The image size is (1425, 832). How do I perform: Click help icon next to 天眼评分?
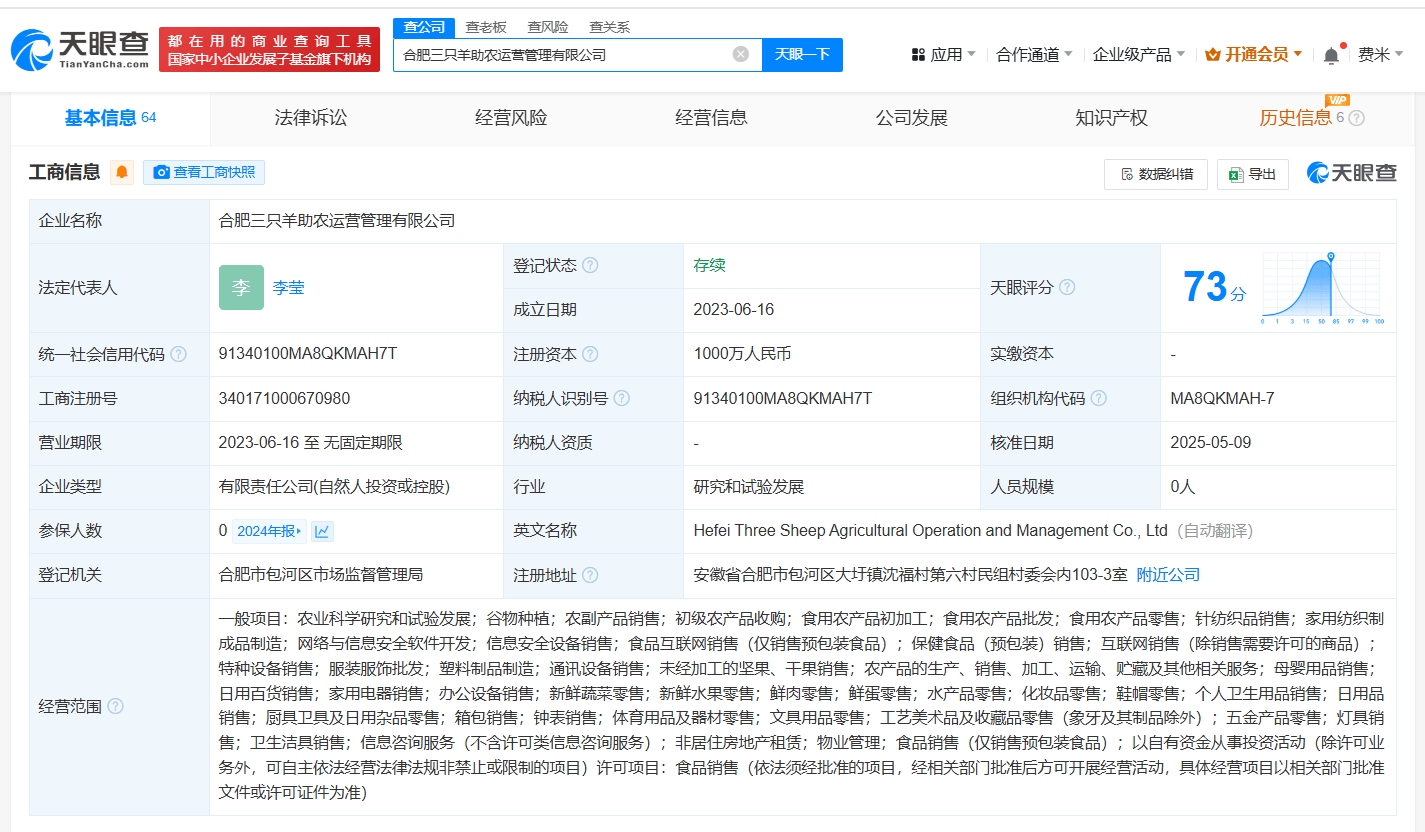pyautogui.click(x=1067, y=288)
